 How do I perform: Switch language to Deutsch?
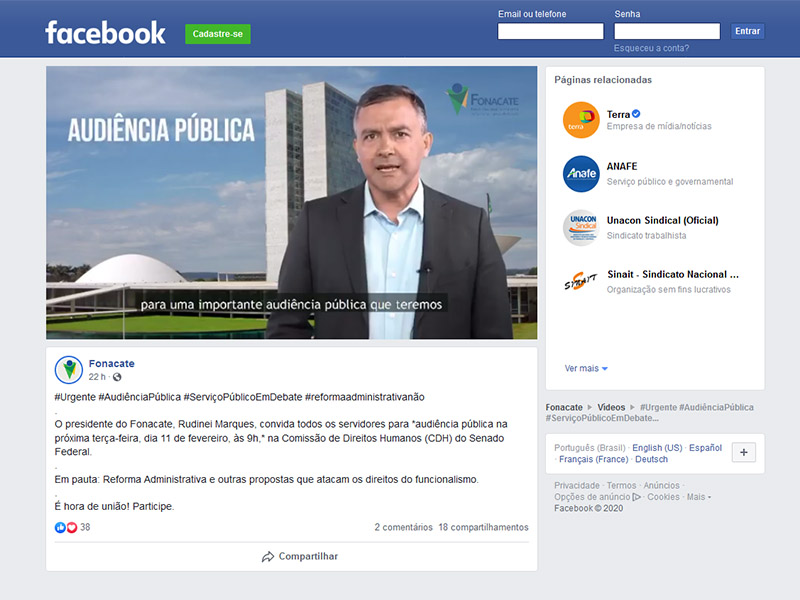[x=652, y=459]
